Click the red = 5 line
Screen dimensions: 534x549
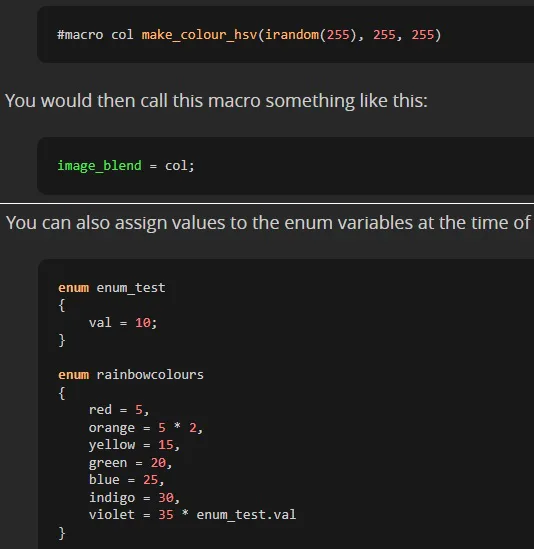coord(119,410)
